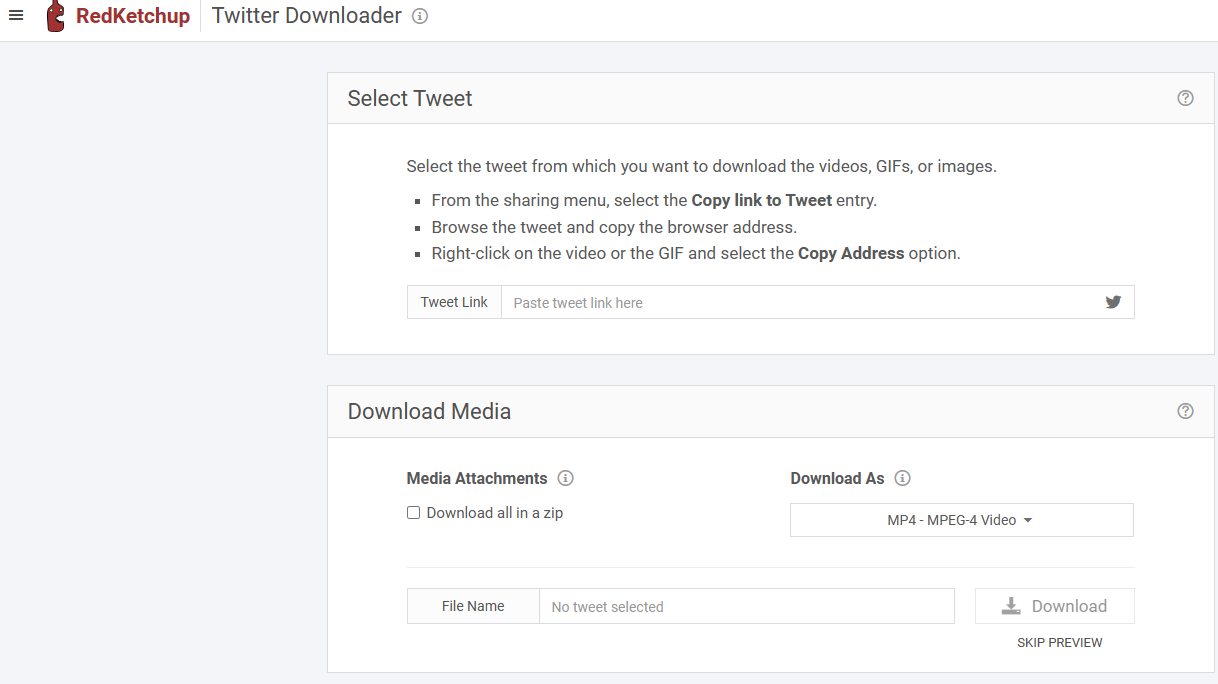Click the Download As label text
The height and width of the screenshot is (684, 1218).
pos(837,478)
